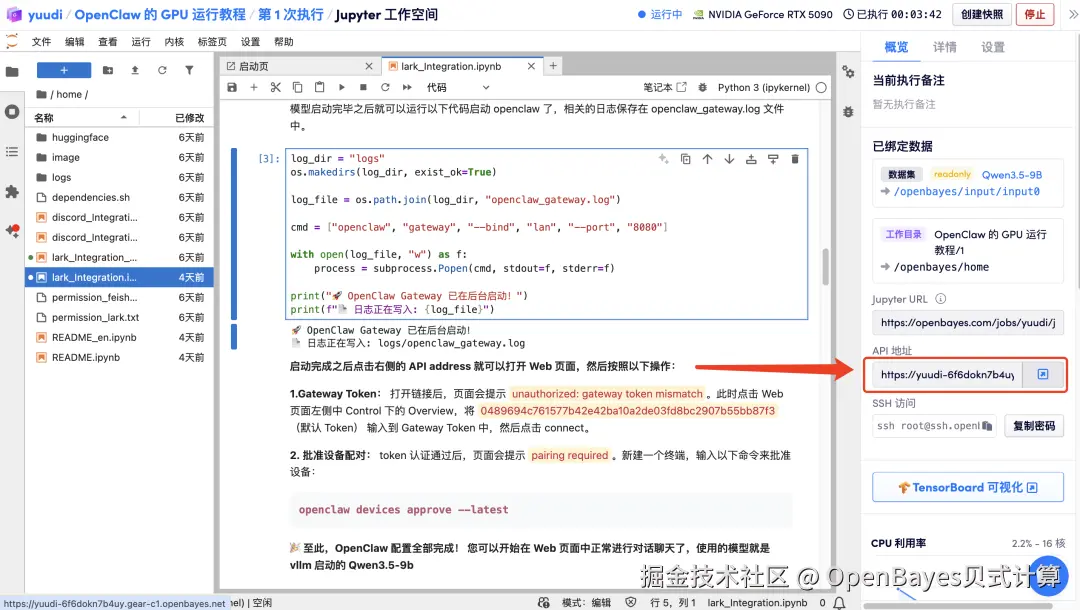This screenshot has width=1080, height=610.
Task: Click the red 停止 button
Action: pyautogui.click(x=1035, y=14)
